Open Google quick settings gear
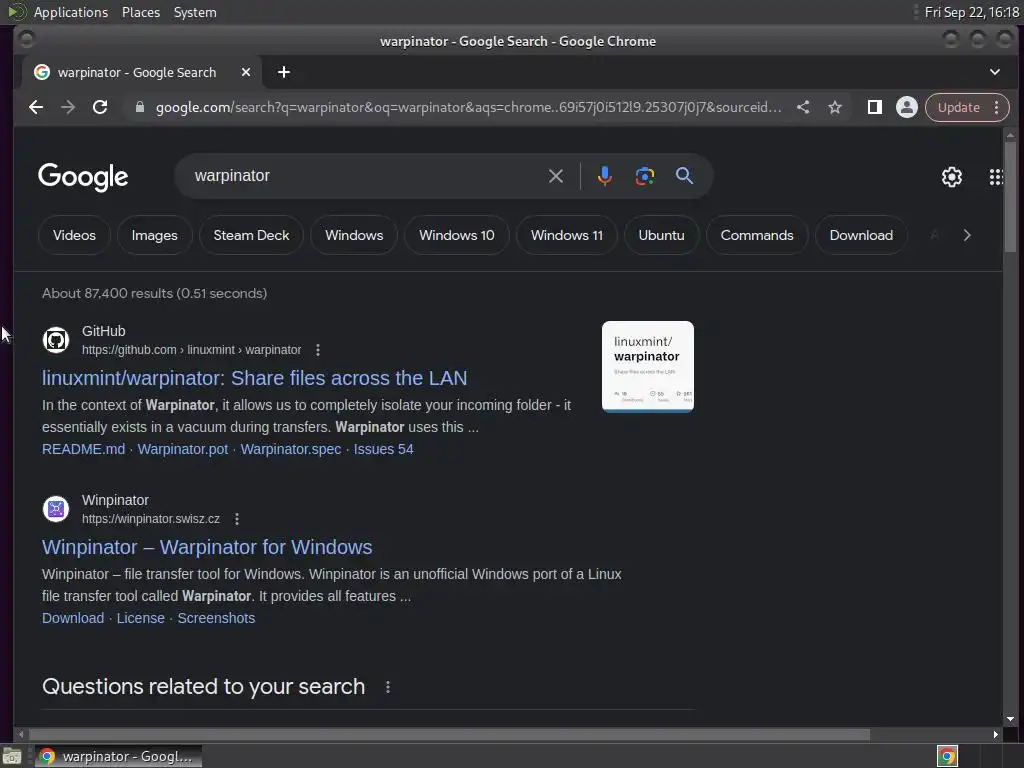Screen dimensions: 1024x768 pyautogui.click(x=952, y=176)
